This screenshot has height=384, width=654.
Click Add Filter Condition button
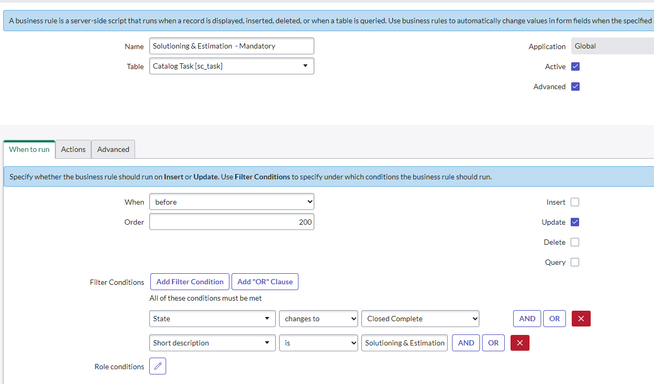click(x=190, y=282)
